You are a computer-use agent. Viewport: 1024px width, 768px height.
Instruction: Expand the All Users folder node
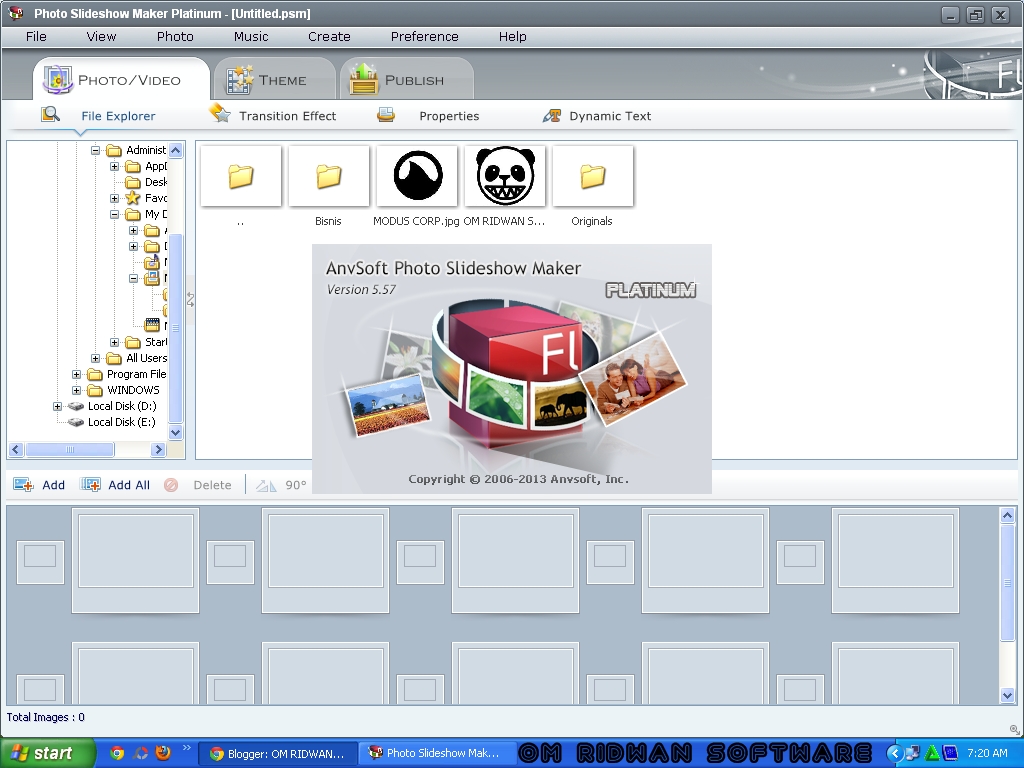click(95, 358)
